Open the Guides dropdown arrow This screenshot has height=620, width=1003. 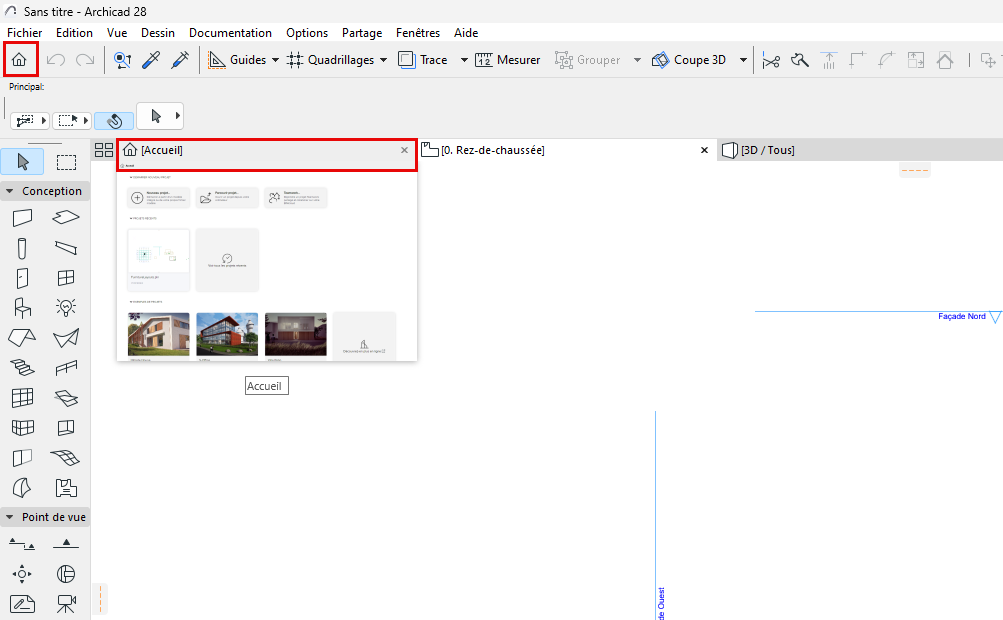274,59
